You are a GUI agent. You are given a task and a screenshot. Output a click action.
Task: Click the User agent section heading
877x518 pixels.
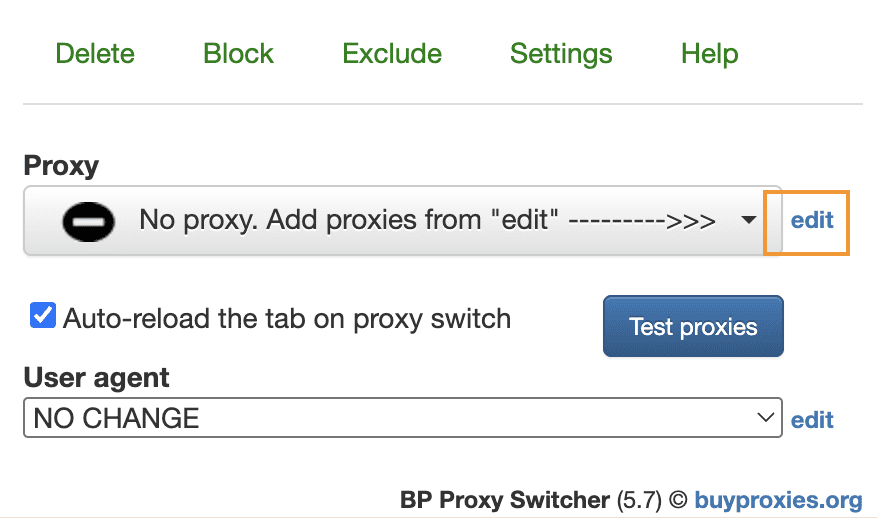click(96, 378)
